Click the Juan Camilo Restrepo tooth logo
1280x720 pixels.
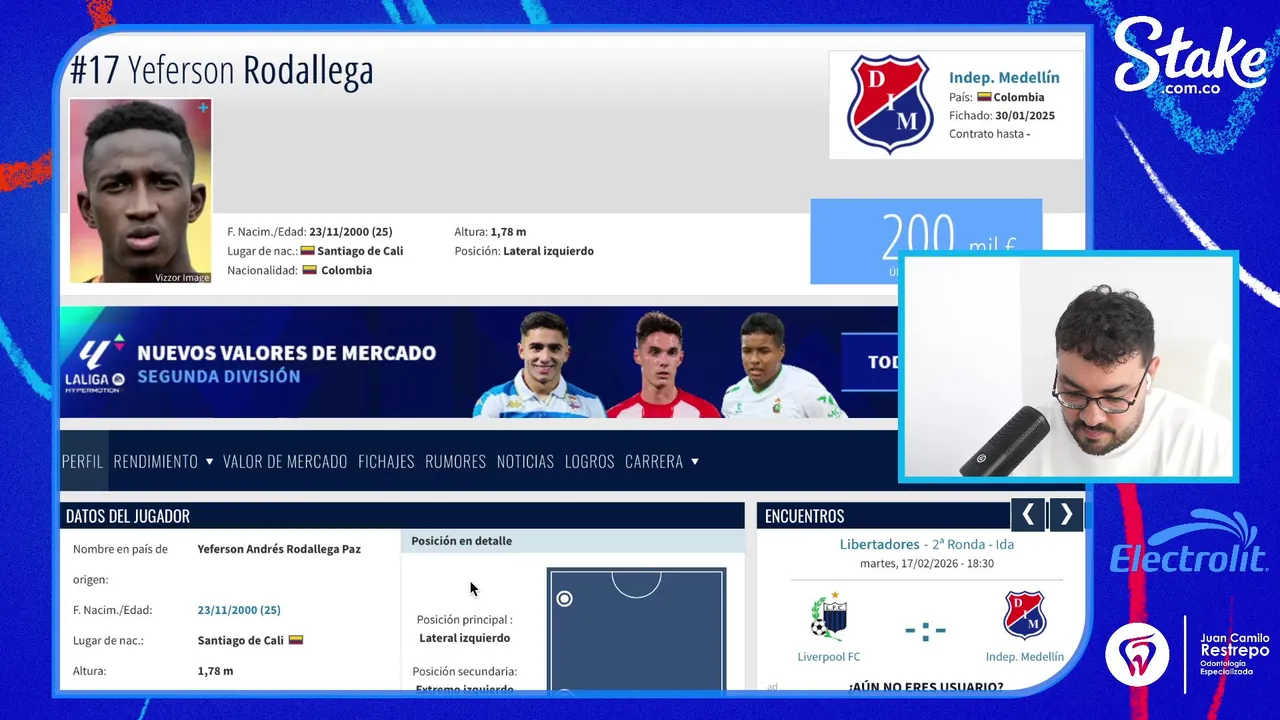[x=1137, y=654]
